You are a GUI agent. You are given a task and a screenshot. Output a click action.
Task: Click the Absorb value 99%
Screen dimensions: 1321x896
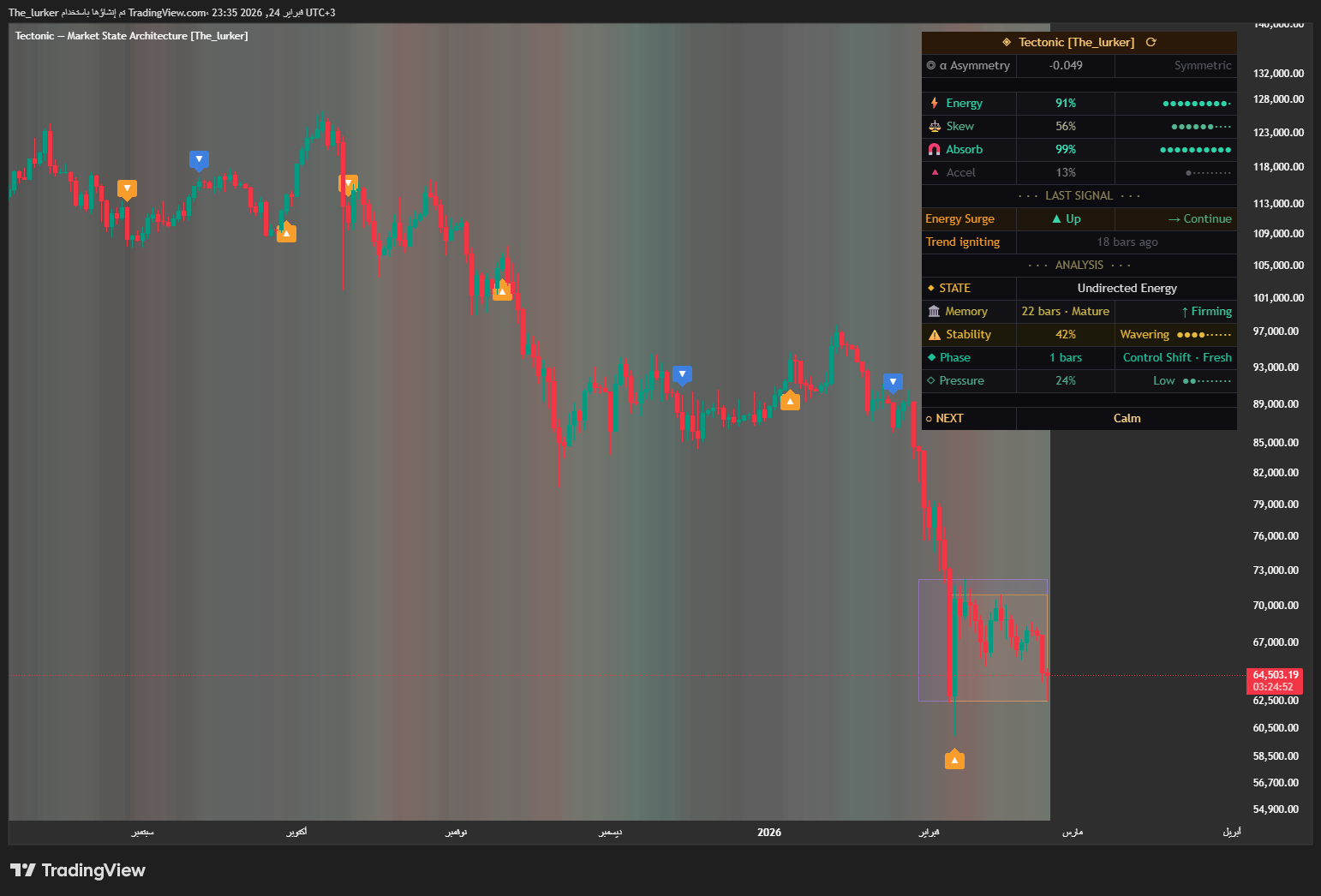coord(1066,149)
